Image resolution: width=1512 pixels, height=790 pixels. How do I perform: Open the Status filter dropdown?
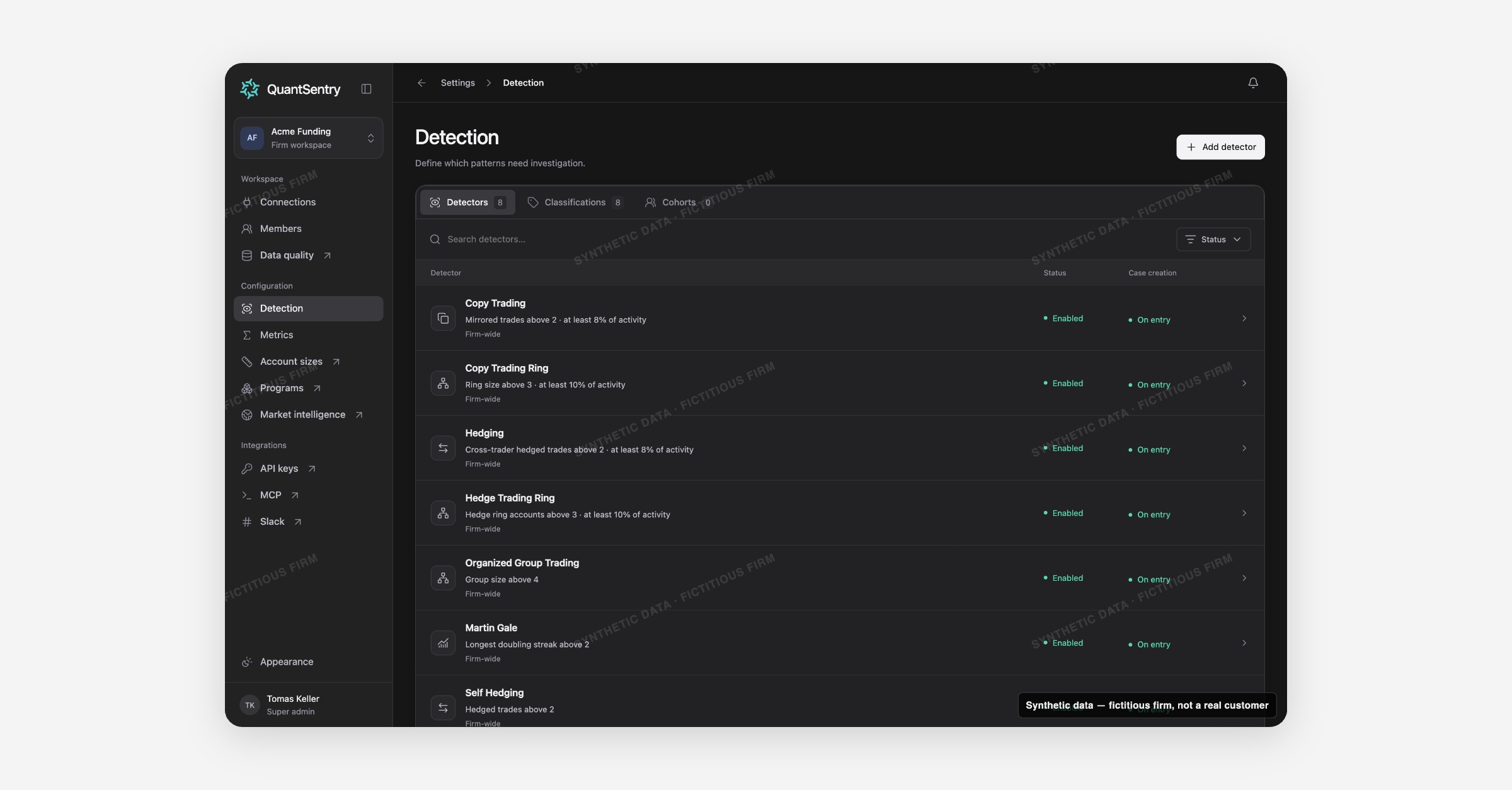[1213, 239]
